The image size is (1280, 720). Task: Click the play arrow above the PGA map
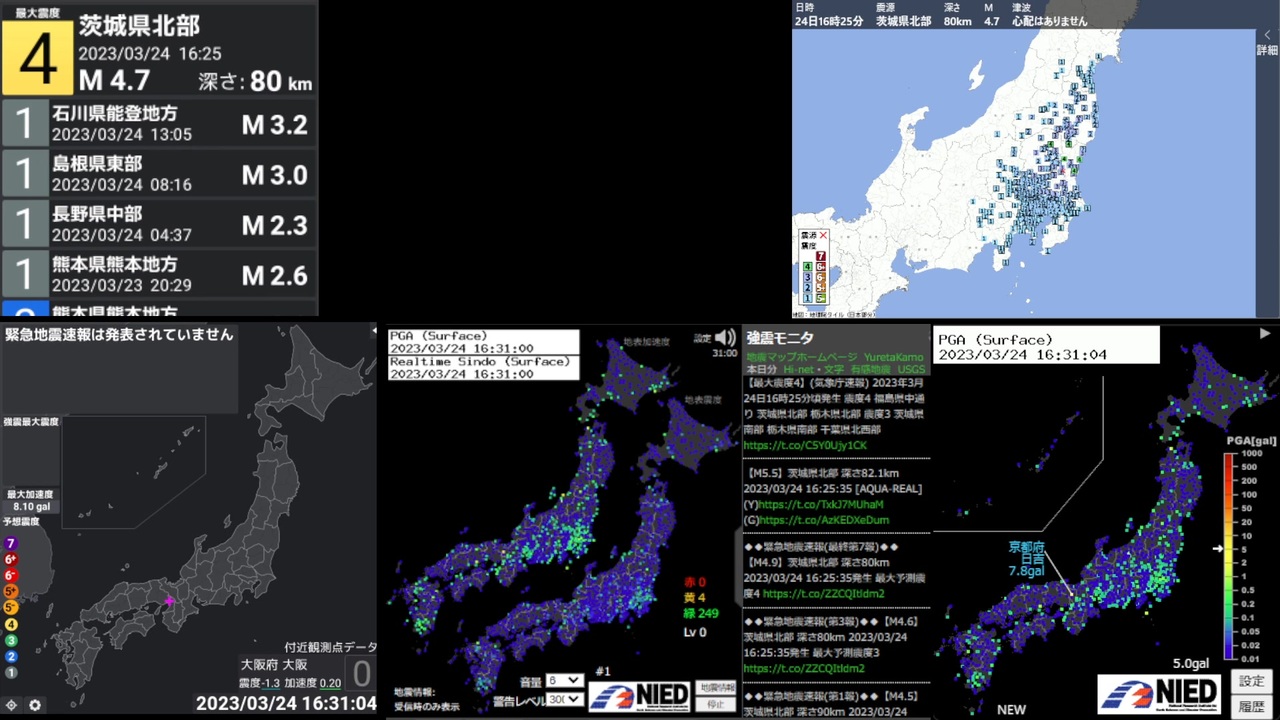pos(1265,334)
